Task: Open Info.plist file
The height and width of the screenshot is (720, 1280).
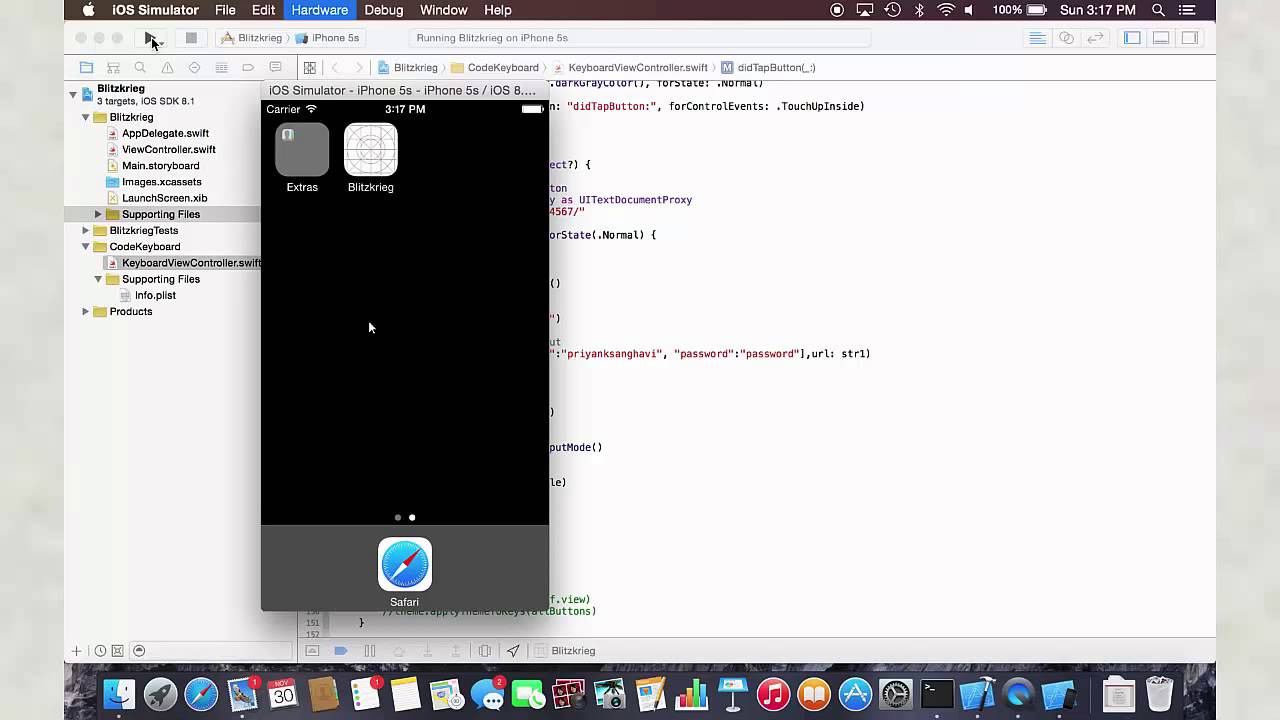Action: tap(155, 295)
